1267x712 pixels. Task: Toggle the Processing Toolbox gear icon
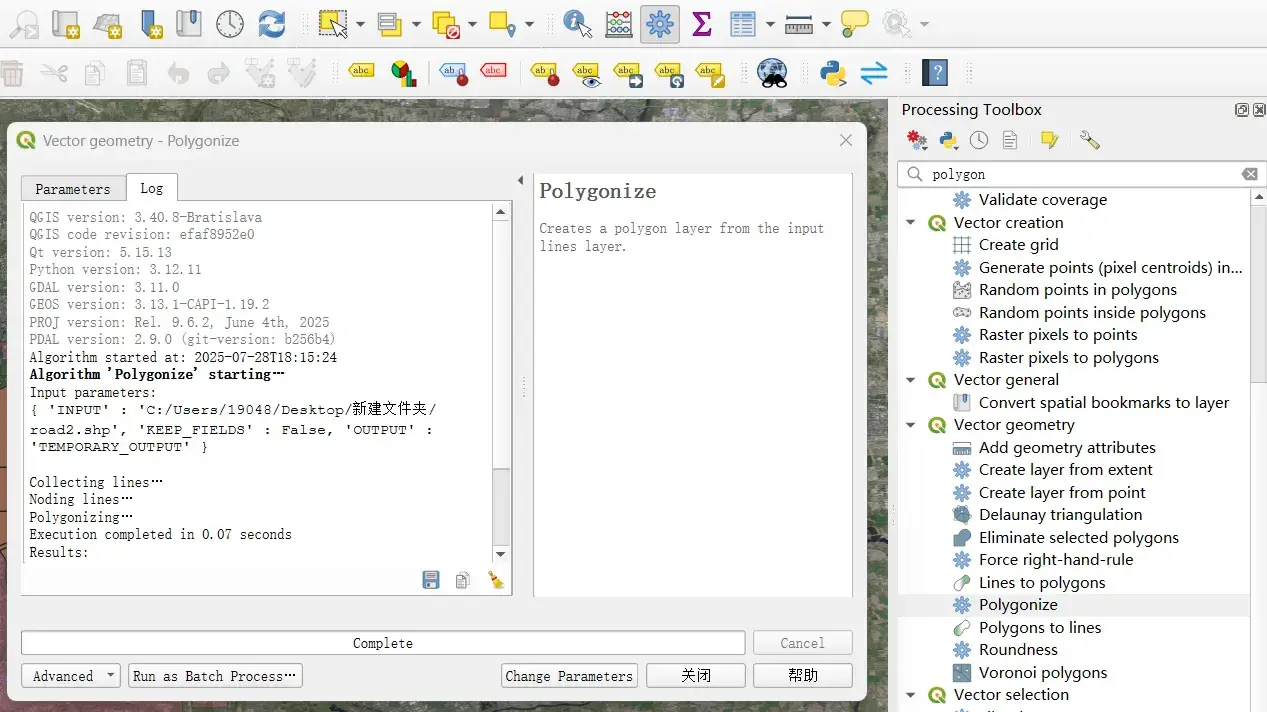[660, 24]
